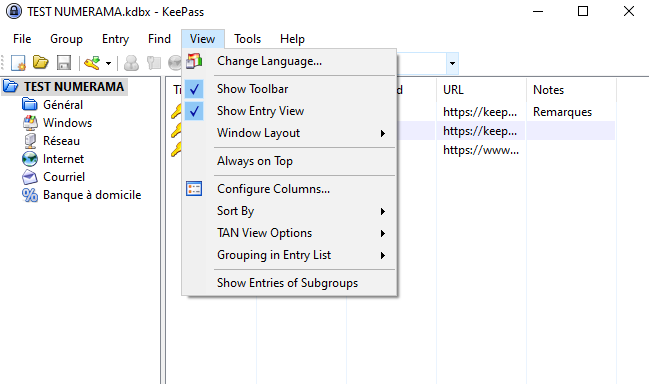Click the Courriel group envelope icon

pos(29,177)
